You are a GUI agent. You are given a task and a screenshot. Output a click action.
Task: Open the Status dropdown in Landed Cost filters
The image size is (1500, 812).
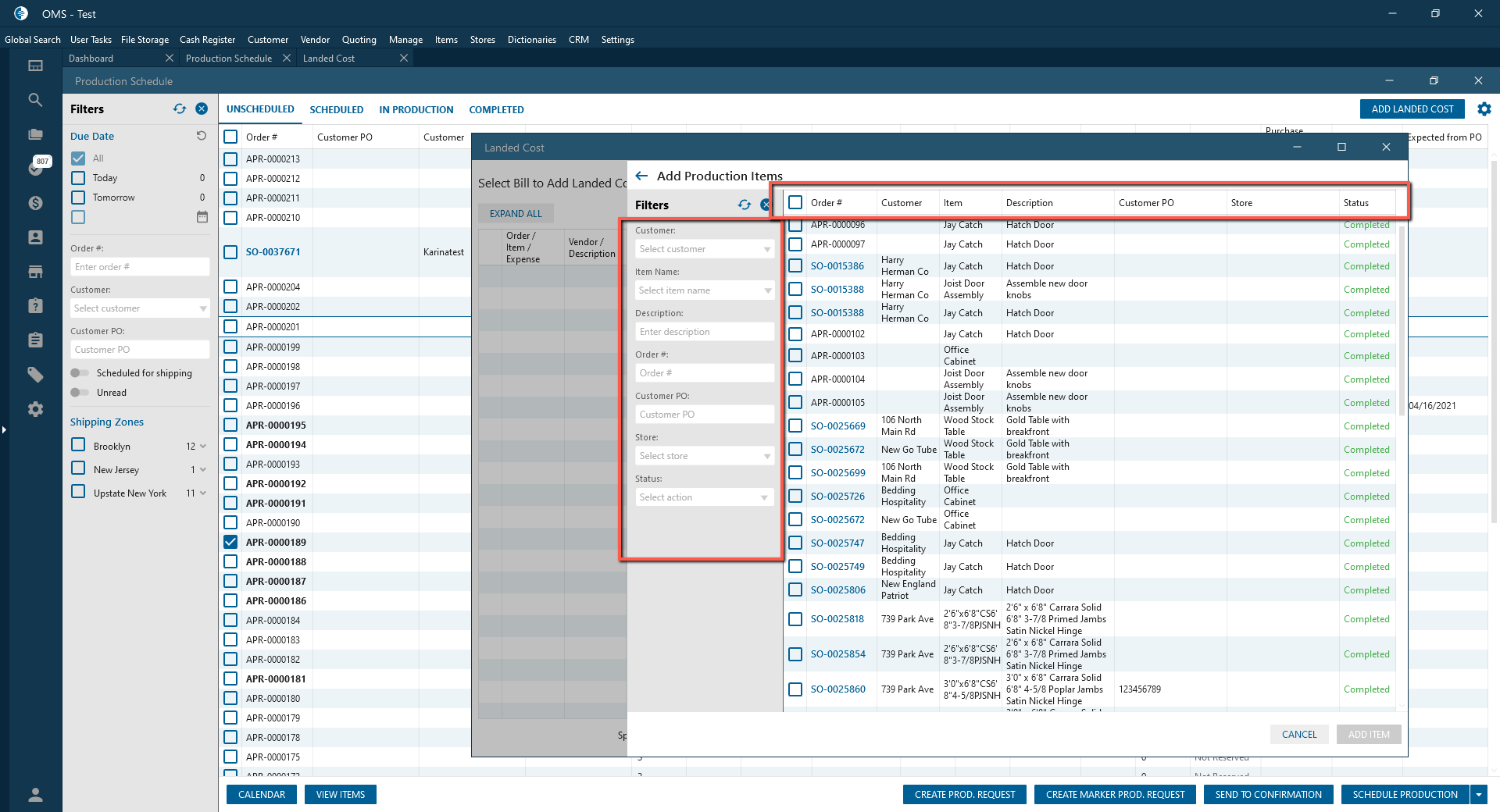coord(704,497)
